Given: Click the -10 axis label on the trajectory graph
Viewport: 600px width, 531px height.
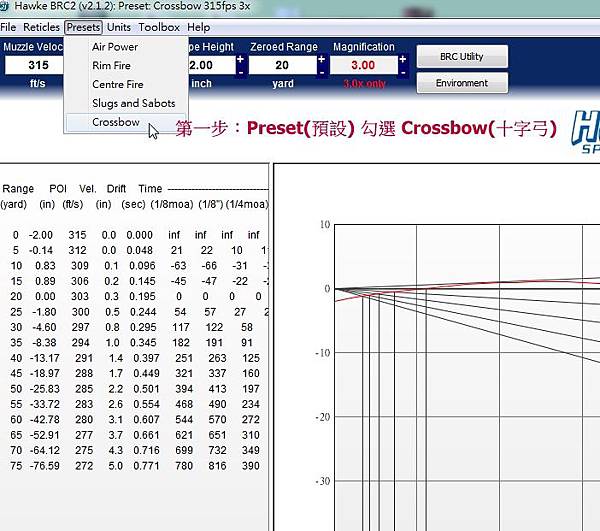Looking at the screenshot, I should pyautogui.click(x=322, y=353).
